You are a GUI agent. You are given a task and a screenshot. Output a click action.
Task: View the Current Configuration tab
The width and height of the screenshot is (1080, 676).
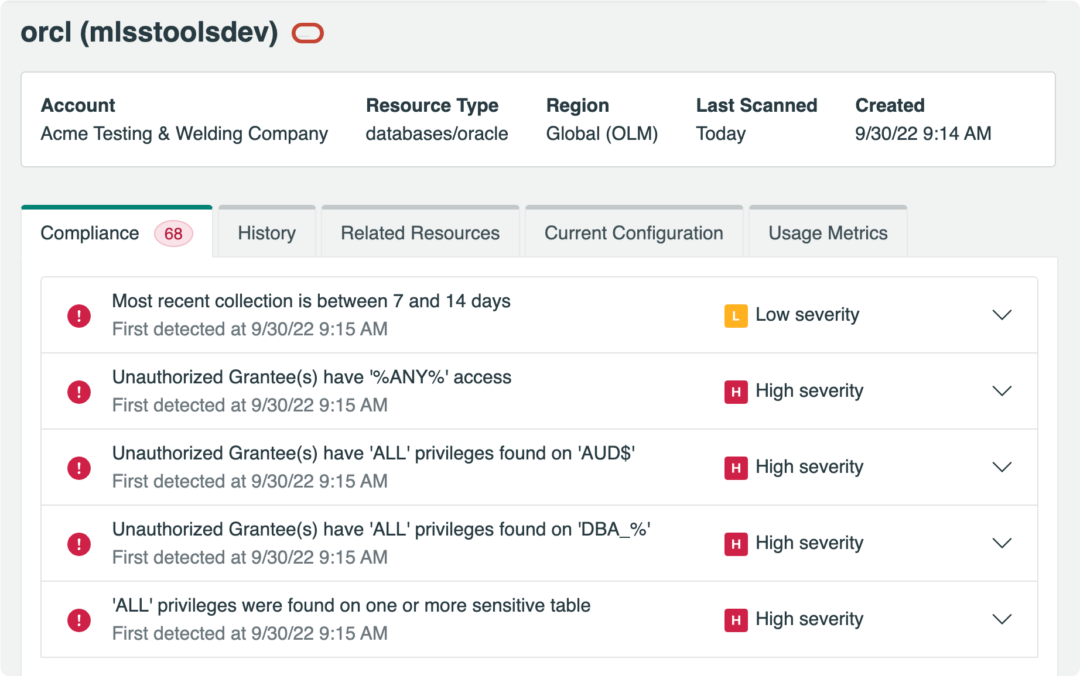pos(633,232)
